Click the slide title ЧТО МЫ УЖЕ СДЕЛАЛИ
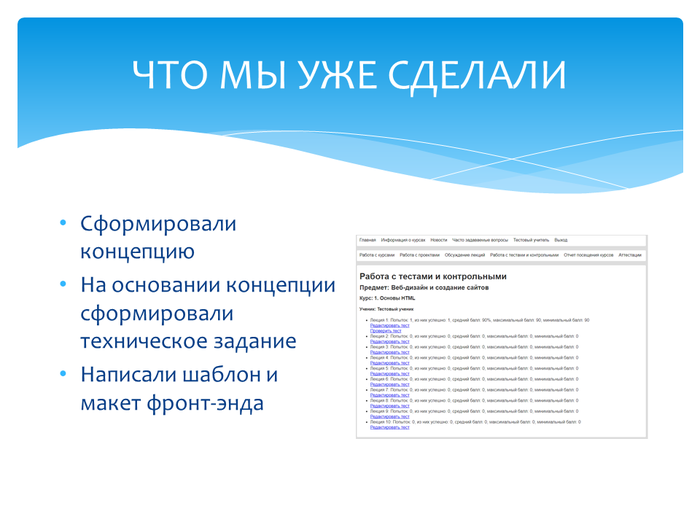 [x=349, y=74]
